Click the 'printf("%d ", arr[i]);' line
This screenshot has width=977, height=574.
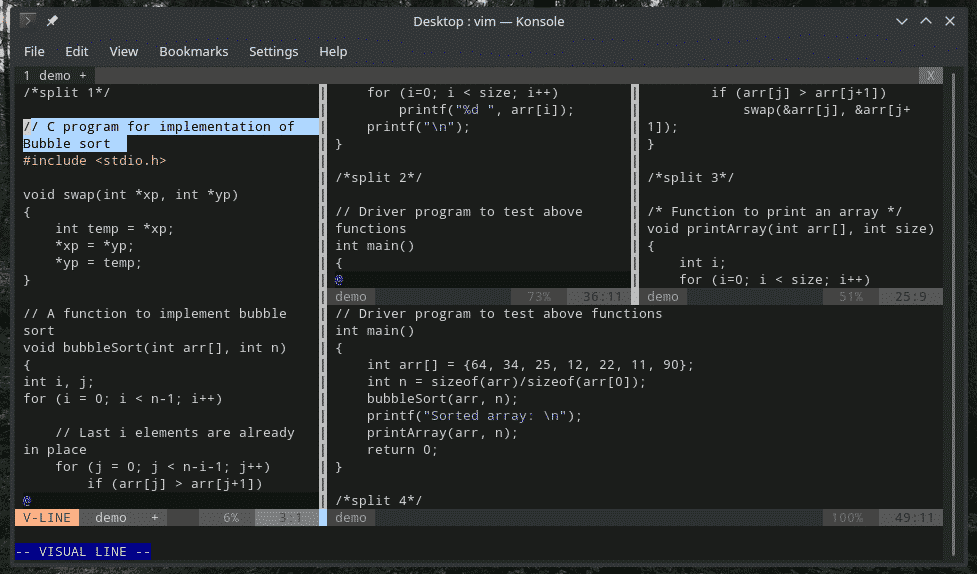click(x=486, y=110)
